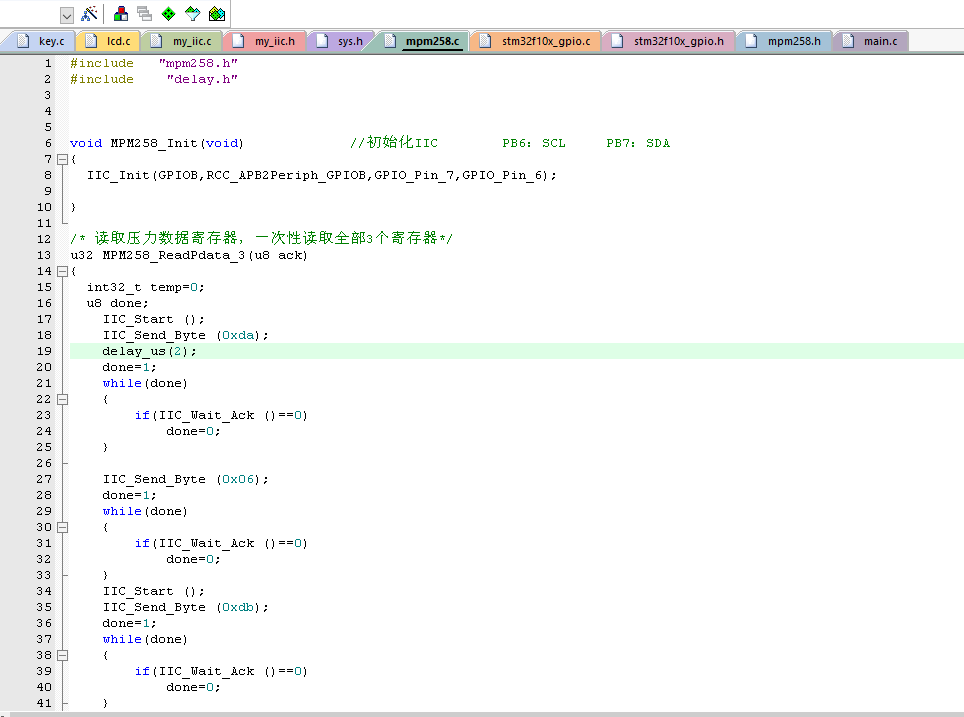Click the Select Software Packs icon
Image resolution: width=964 pixels, height=717 pixels.
coord(192,14)
